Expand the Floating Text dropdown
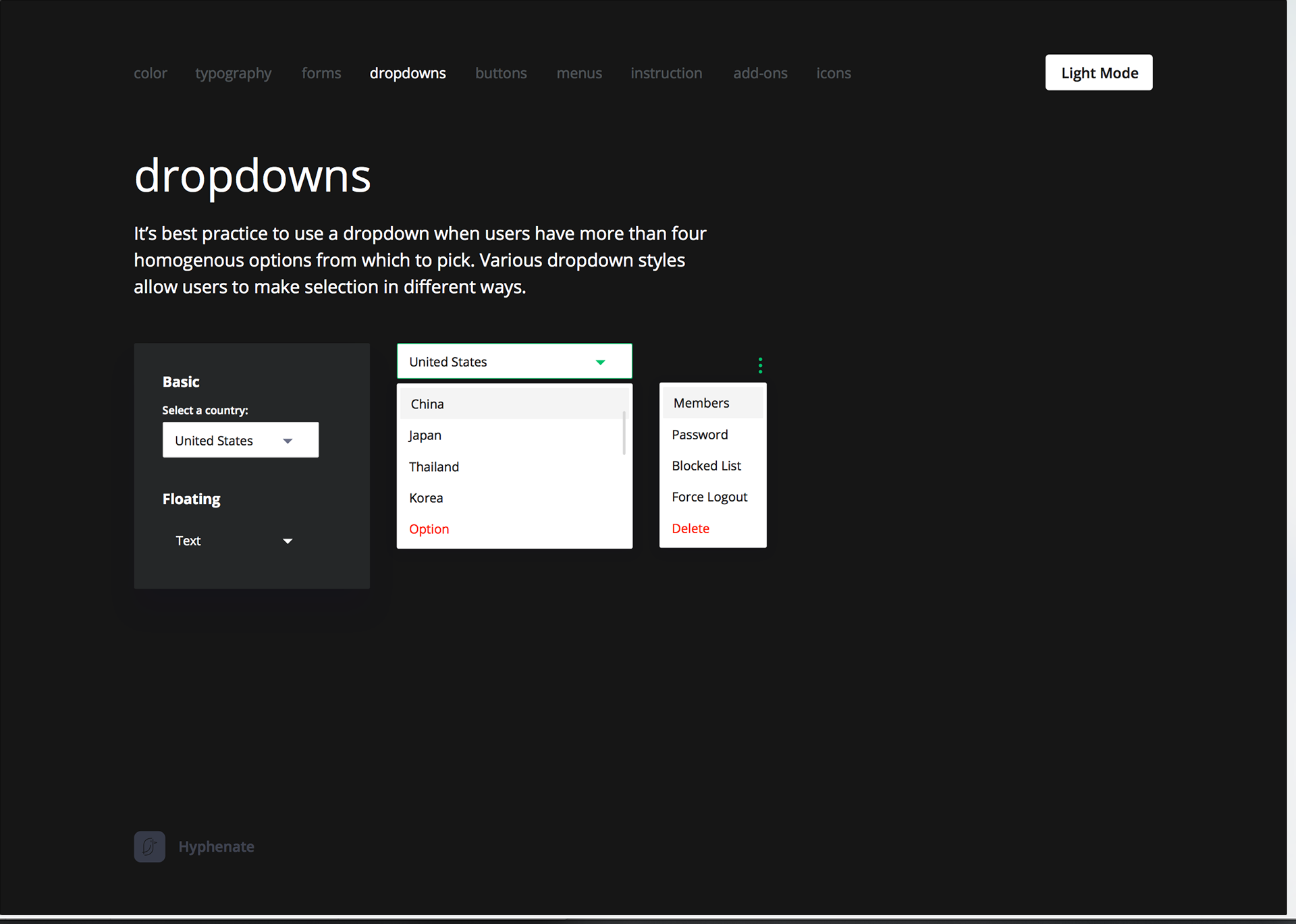The width and height of the screenshot is (1296, 924). [234, 541]
